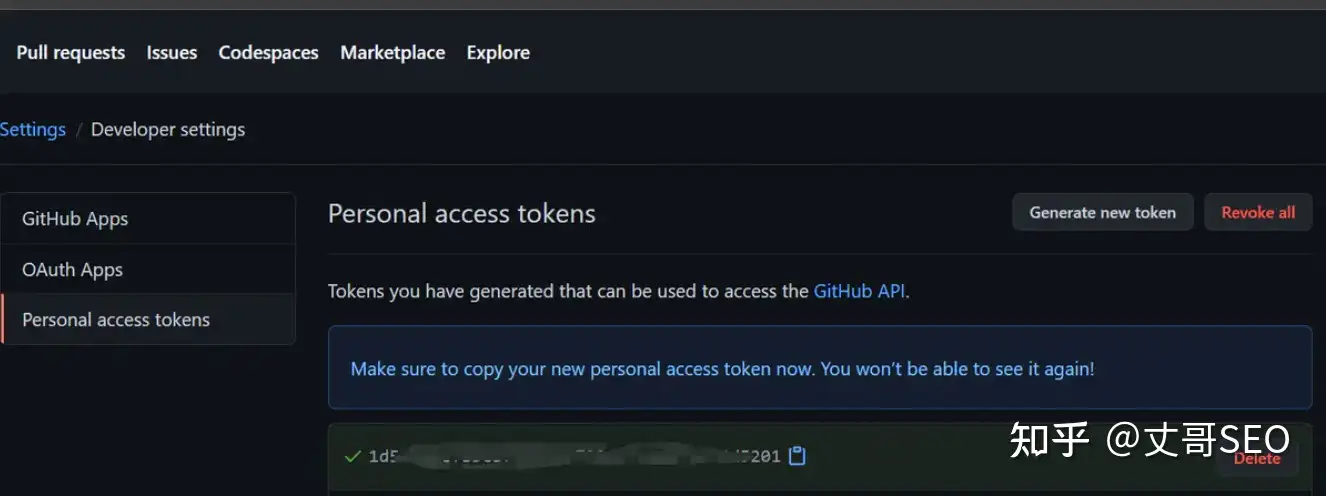Click the "Tokens you have generated" description
Image resolution: width=1326 pixels, height=496 pixels.
pos(568,292)
